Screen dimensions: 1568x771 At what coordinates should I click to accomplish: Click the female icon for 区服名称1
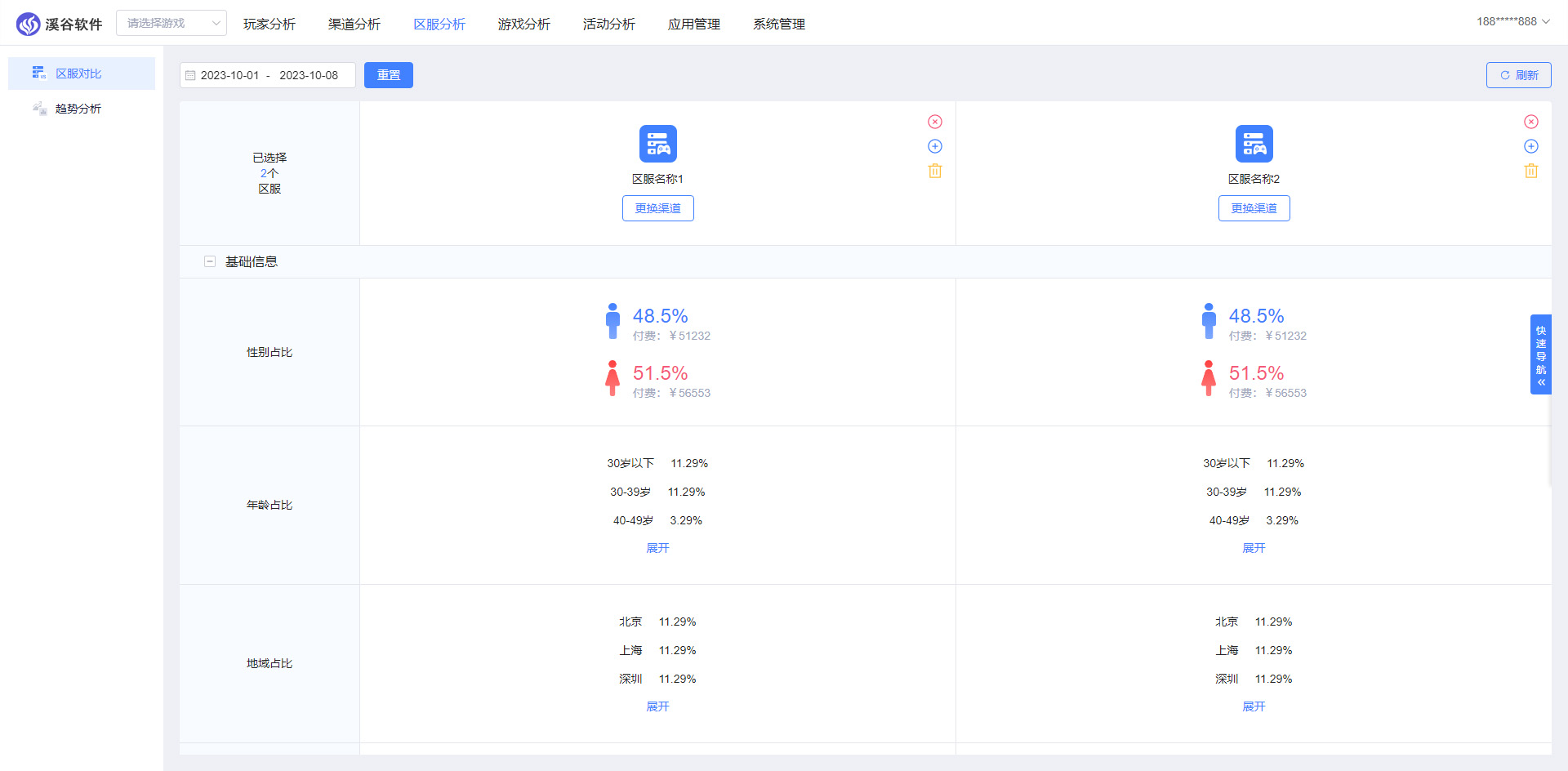[612, 378]
